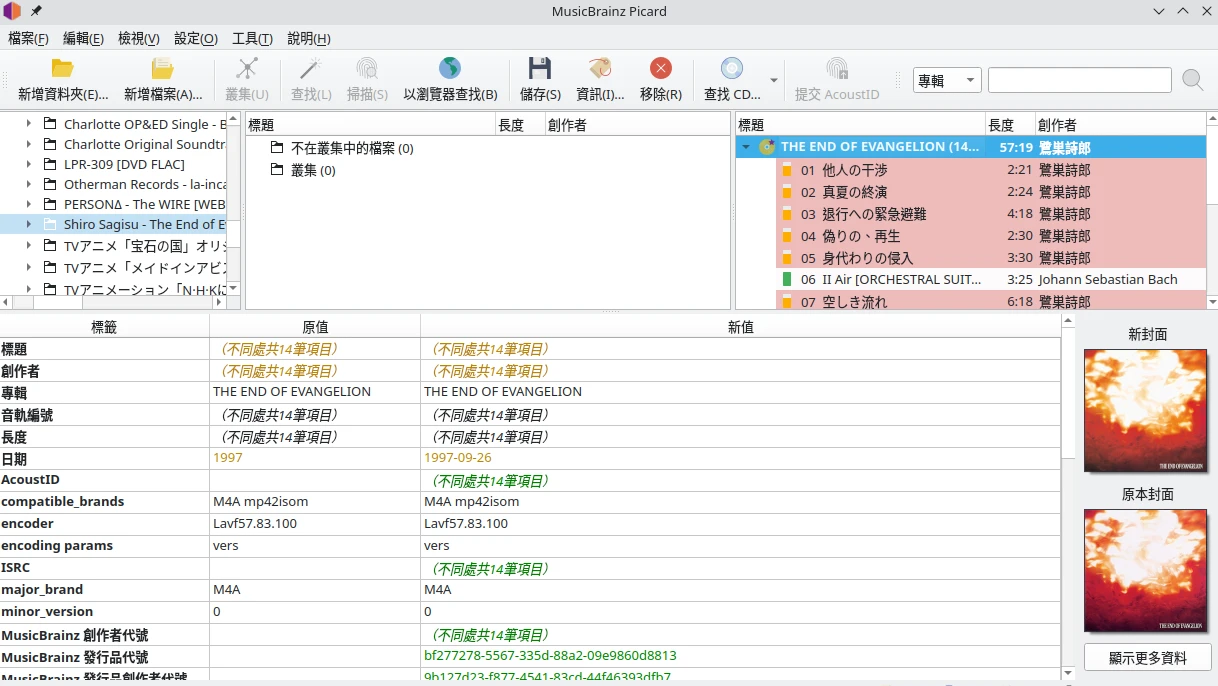Open Info (資訊) from the toolbar
Viewport: 1218px width, 686px height.
point(600,70)
